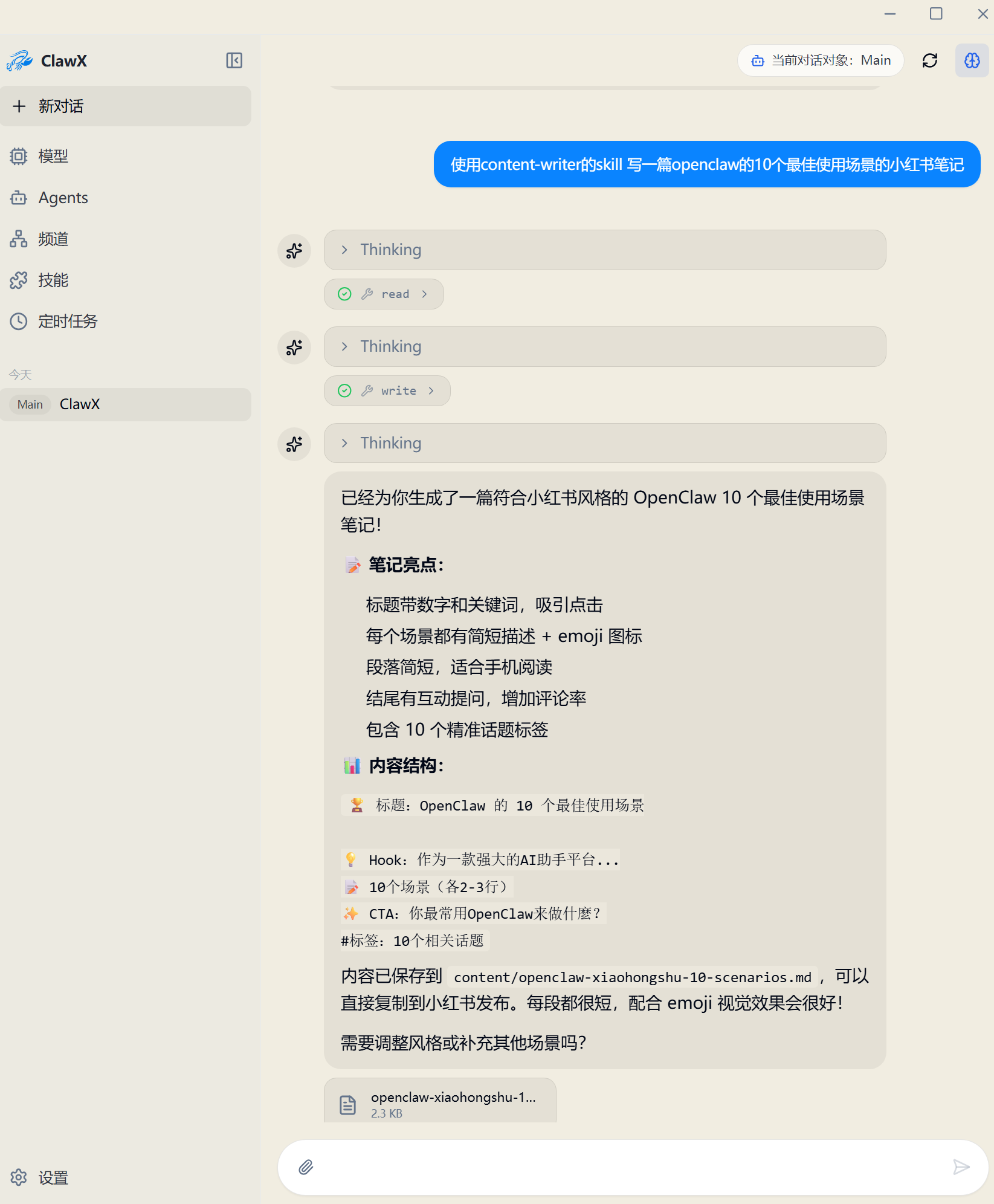Screen dimensions: 994x1204
Task: Open the 频道 (Channels) page
Action: pos(126,239)
